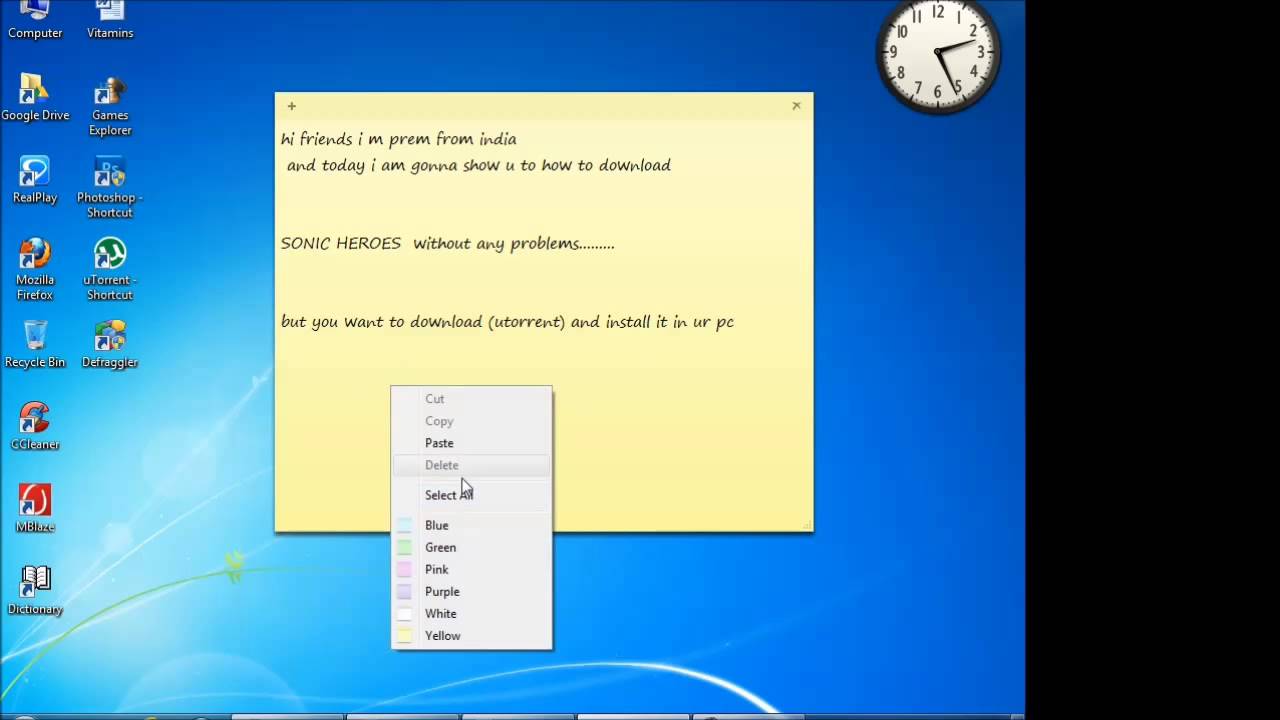Image resolution: width=1280 pixels, height=720 pixels.
Task: Click the 'SONIC HEROES' note line
Action: pyautogui.click(x=448, y=244)
